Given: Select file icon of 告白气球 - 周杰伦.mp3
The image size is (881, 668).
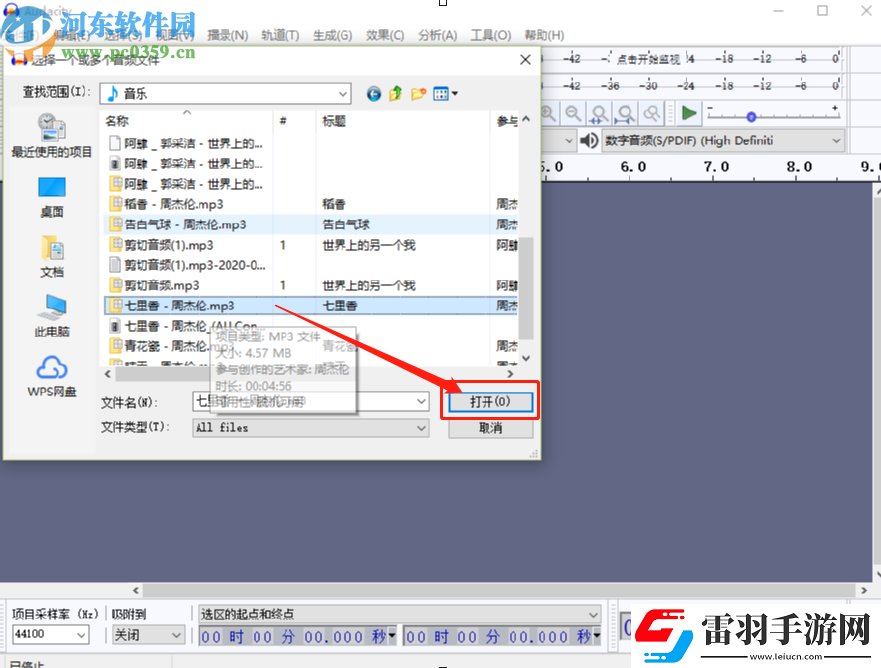Looking at the screenshot, I should [115, 224].
